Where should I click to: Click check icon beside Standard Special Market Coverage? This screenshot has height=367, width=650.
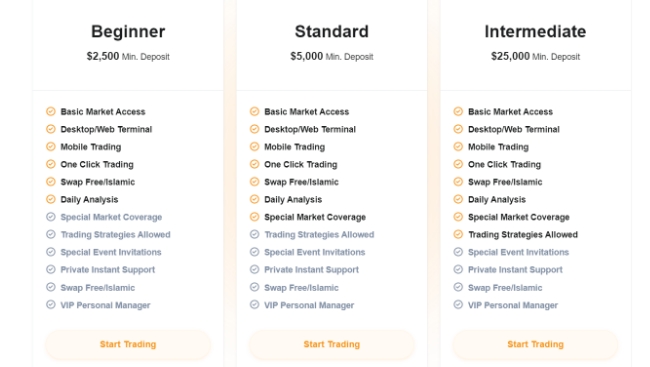pos(255,217)
